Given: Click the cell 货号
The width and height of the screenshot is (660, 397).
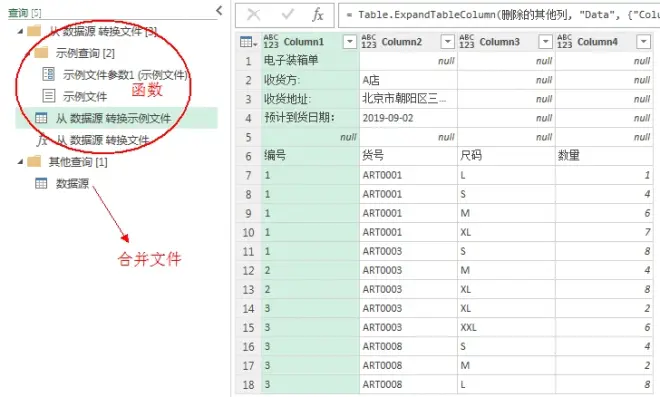Looking at the screenshot, I should [x=408, y=156].
